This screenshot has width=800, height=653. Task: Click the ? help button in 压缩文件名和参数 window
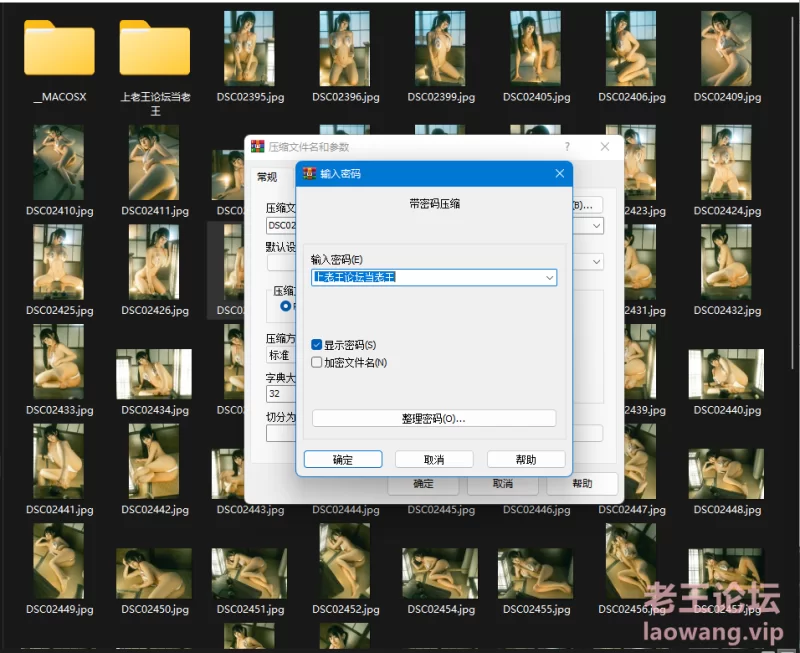(x=567, y=146)
